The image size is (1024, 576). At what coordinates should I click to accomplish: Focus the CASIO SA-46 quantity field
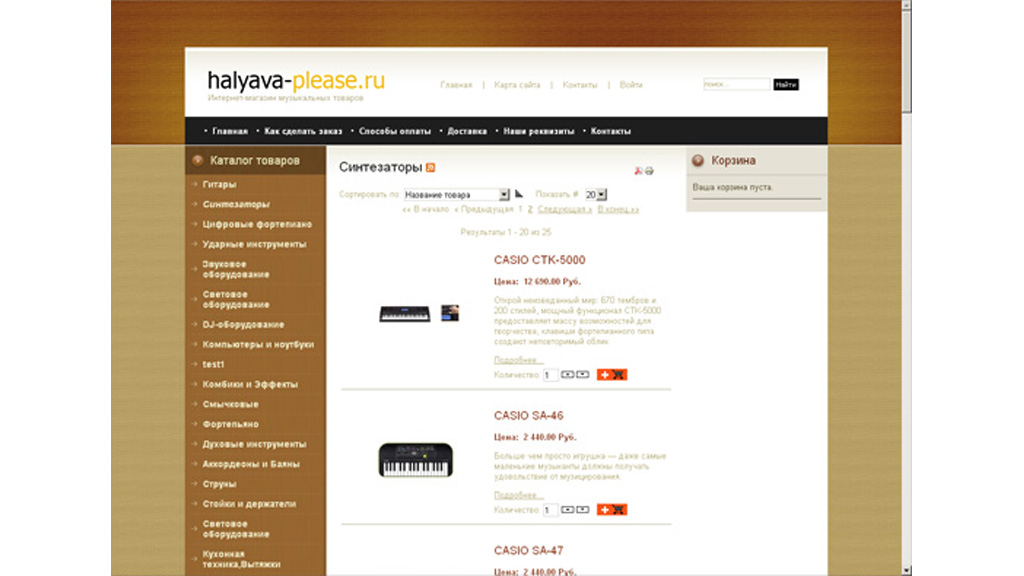coord(551,509)
